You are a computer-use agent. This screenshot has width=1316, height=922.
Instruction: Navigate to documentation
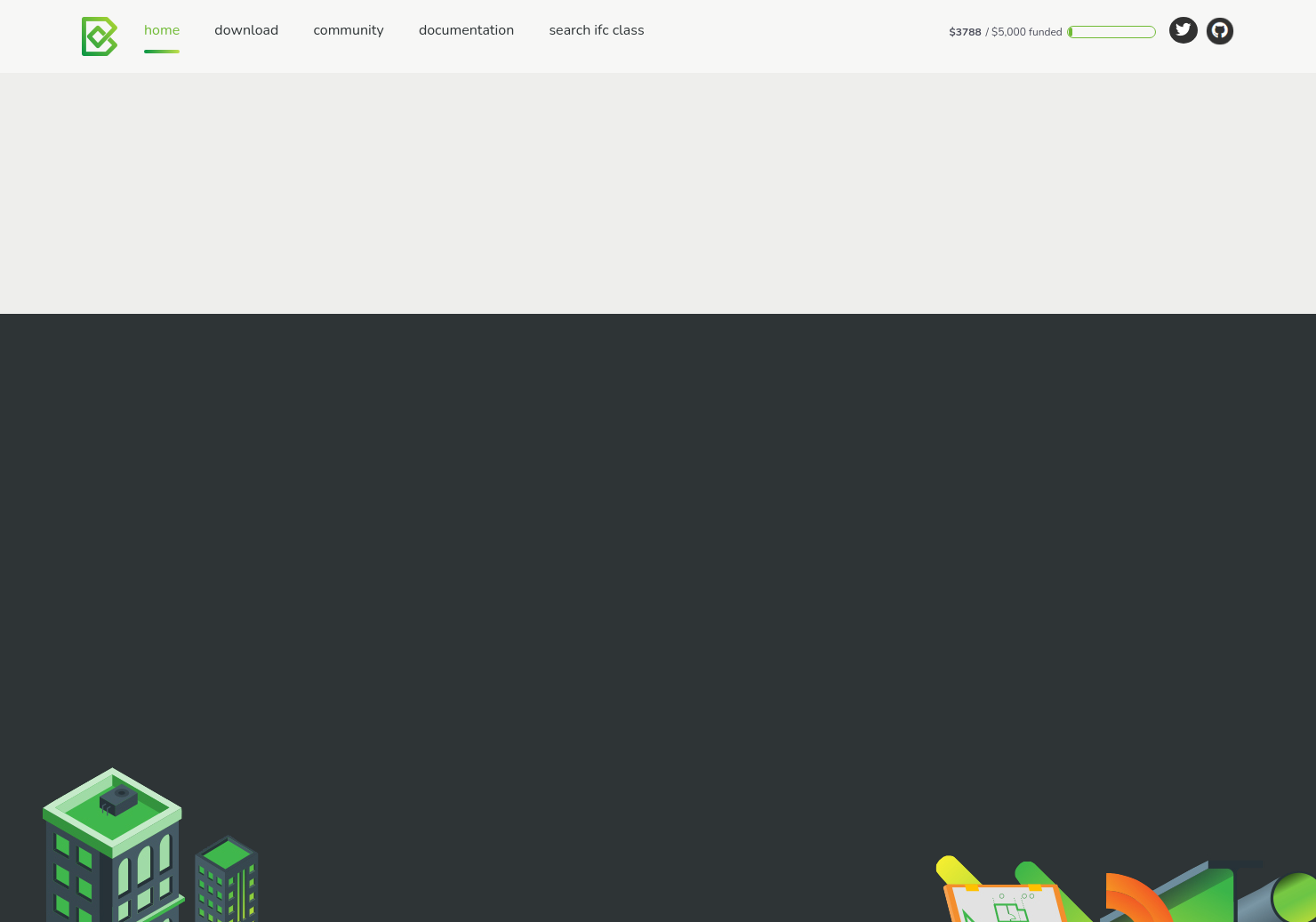466,30
